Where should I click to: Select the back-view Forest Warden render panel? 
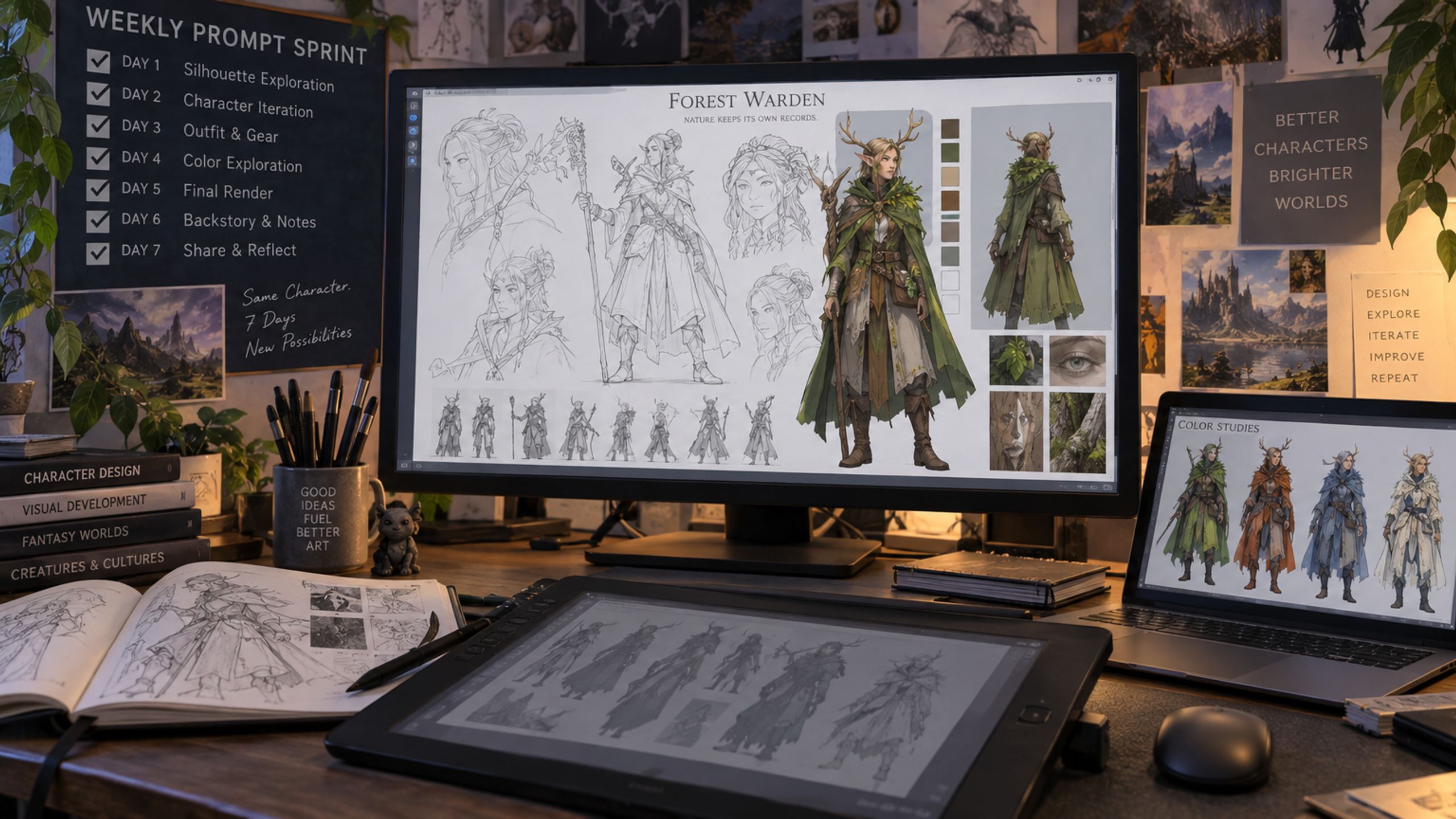[x=1041, y=216]
